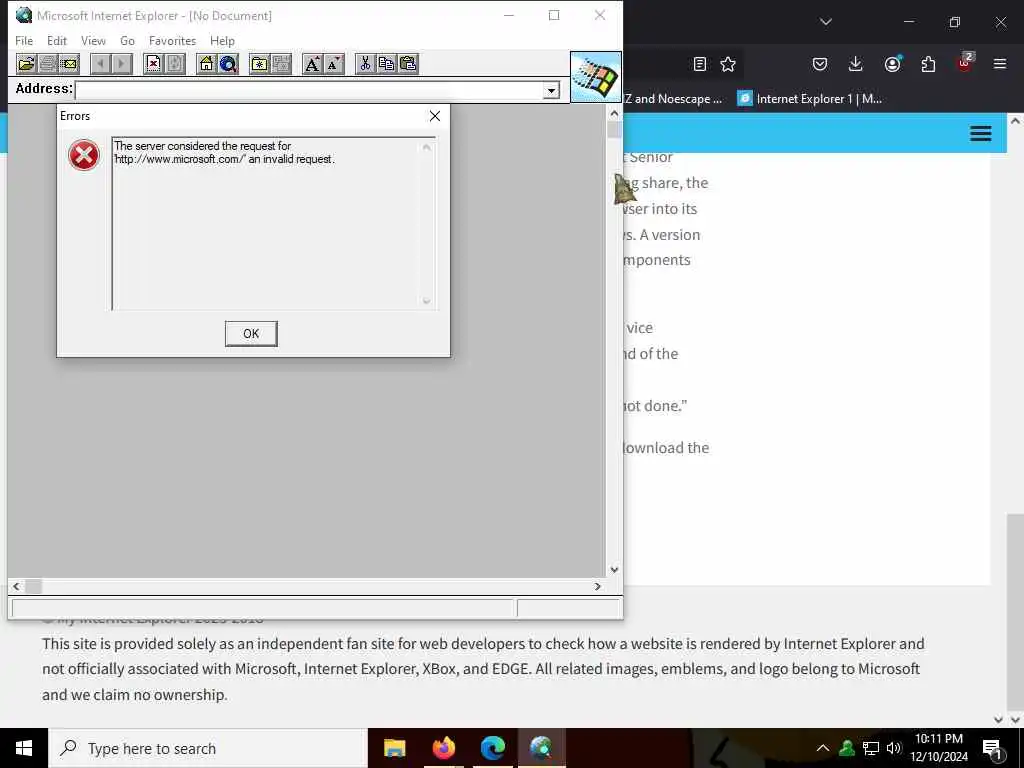Image resolution: width=1024 pixels, height=768 pixels.
Task: Open Firefox from the taskbar
Action: [443, 748]
